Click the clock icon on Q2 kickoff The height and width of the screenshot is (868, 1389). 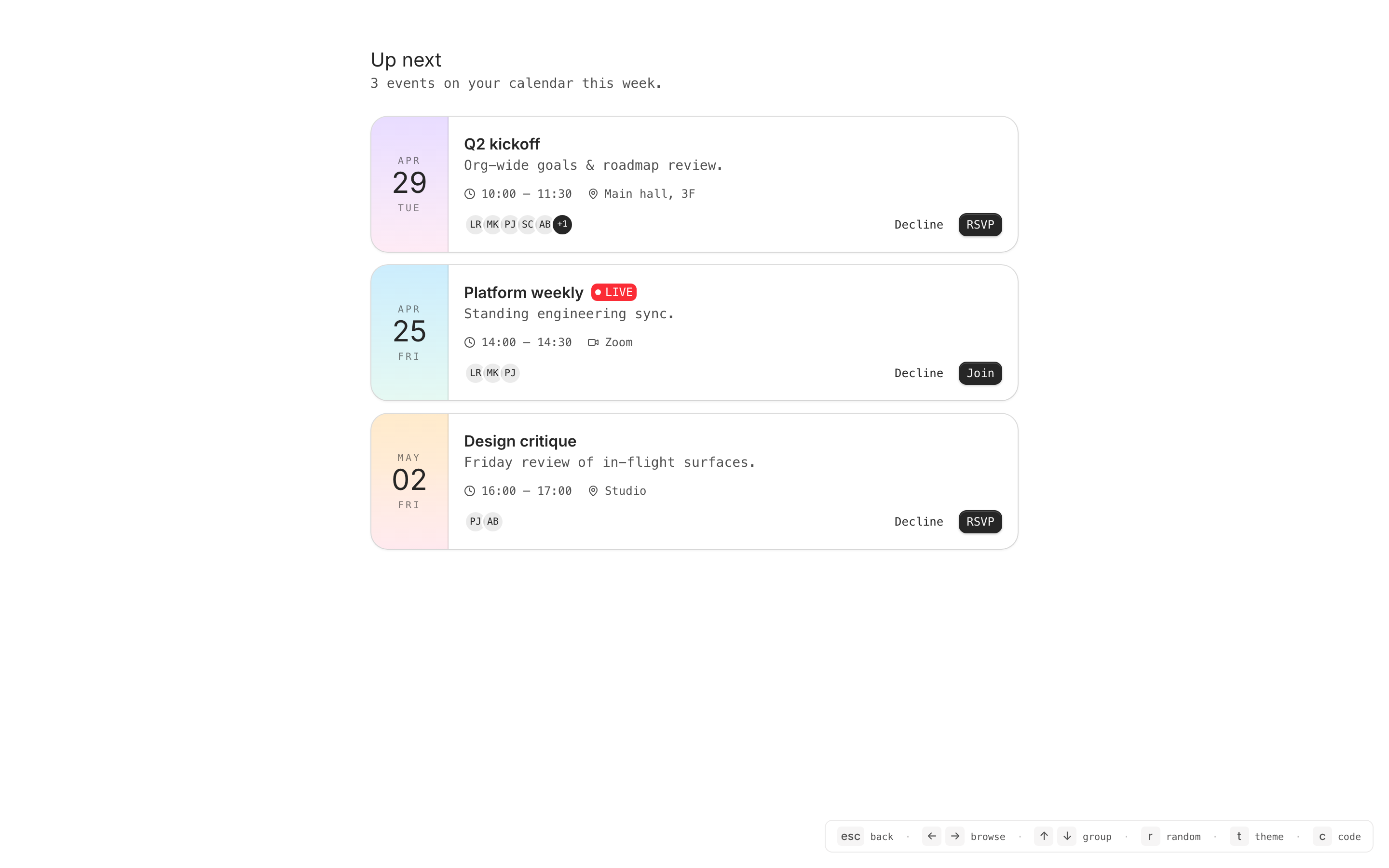(x=469, y=194)
